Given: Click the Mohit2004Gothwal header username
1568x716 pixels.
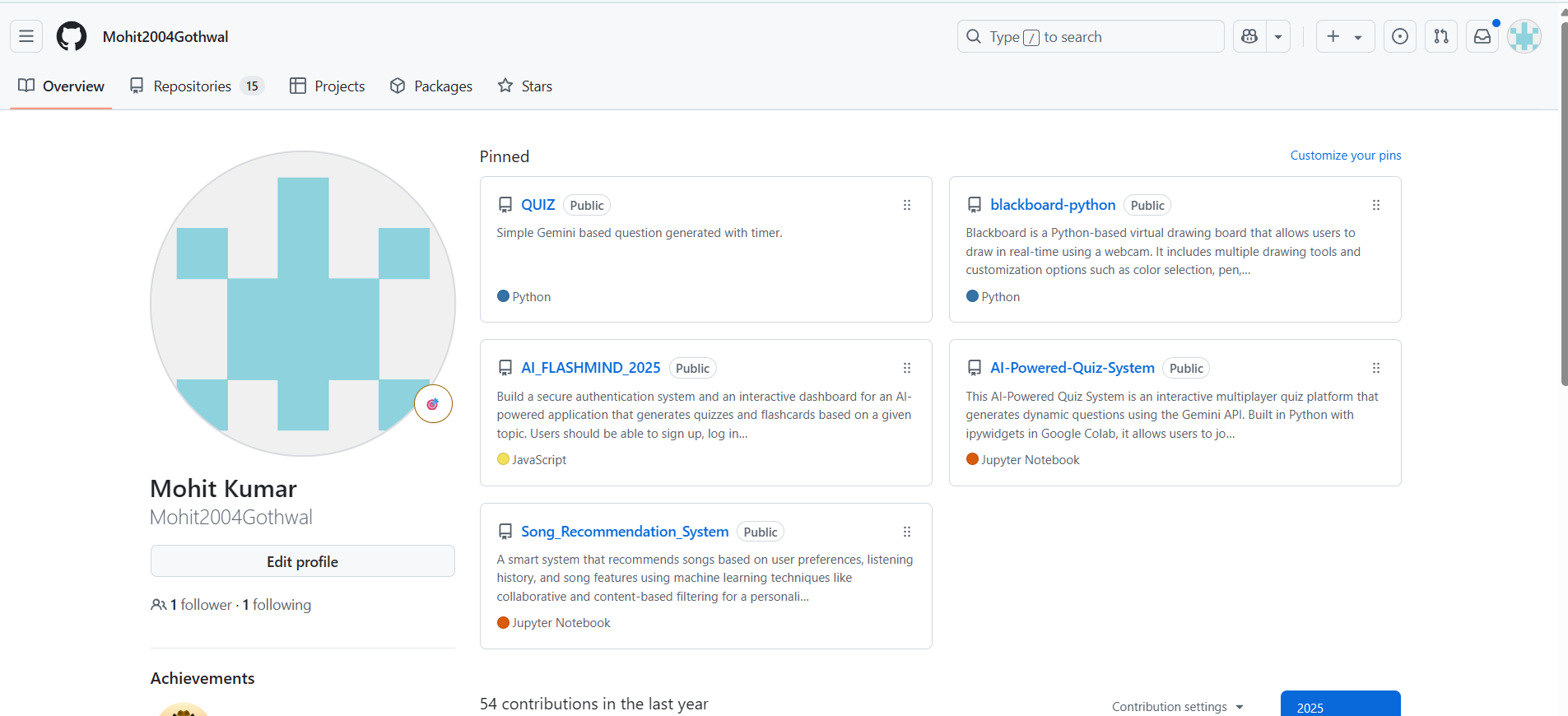Looking at the screenshot, I should tap(165, 36).
